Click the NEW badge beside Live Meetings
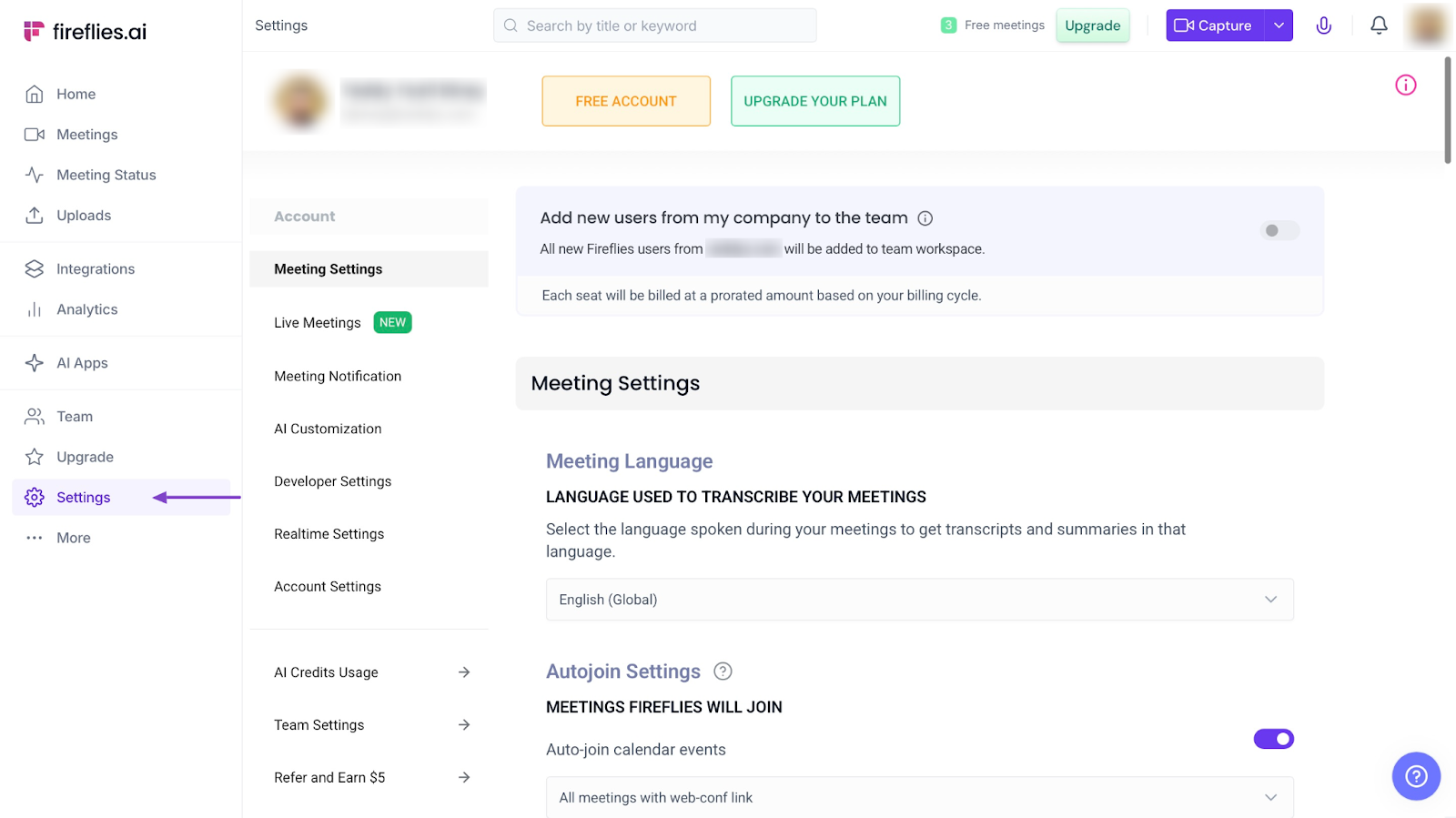Screen dimensions: 1456x818 click(393, 322)
